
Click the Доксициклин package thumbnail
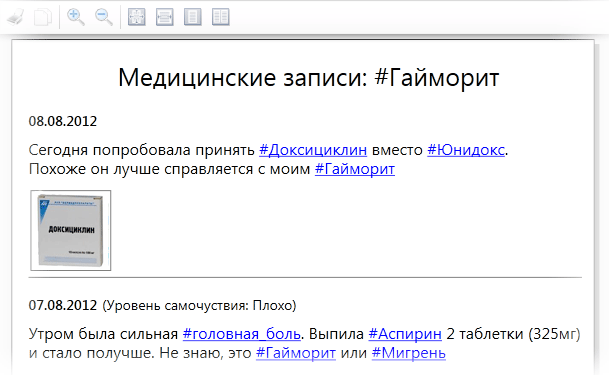(x=71, y=230)
